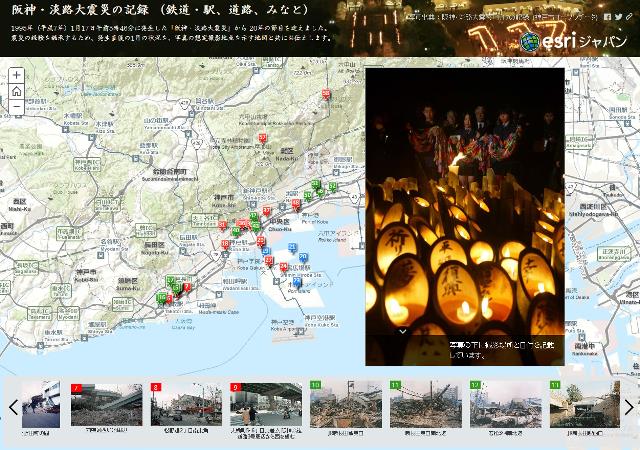Select blue map marker 21
640x450 pixels.
tap(292, 247)
